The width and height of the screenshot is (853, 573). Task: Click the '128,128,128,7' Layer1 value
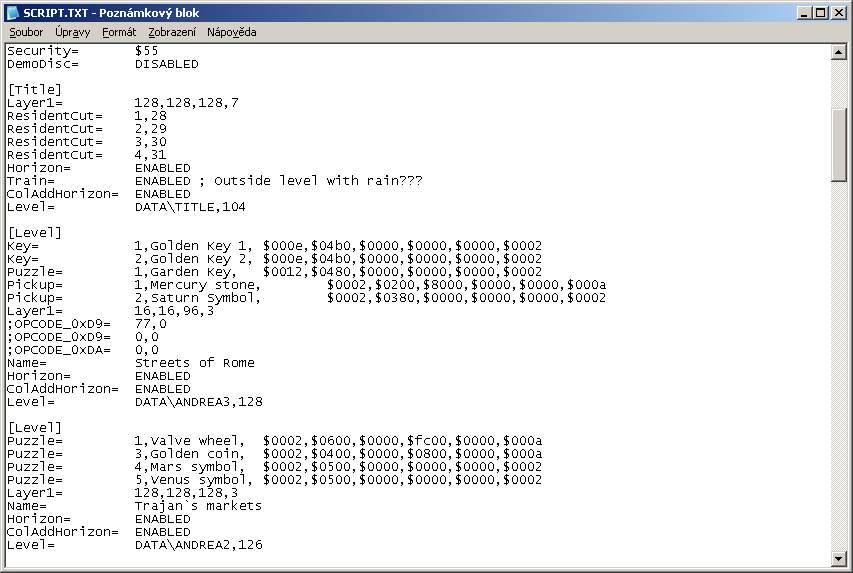pos(186,103)
